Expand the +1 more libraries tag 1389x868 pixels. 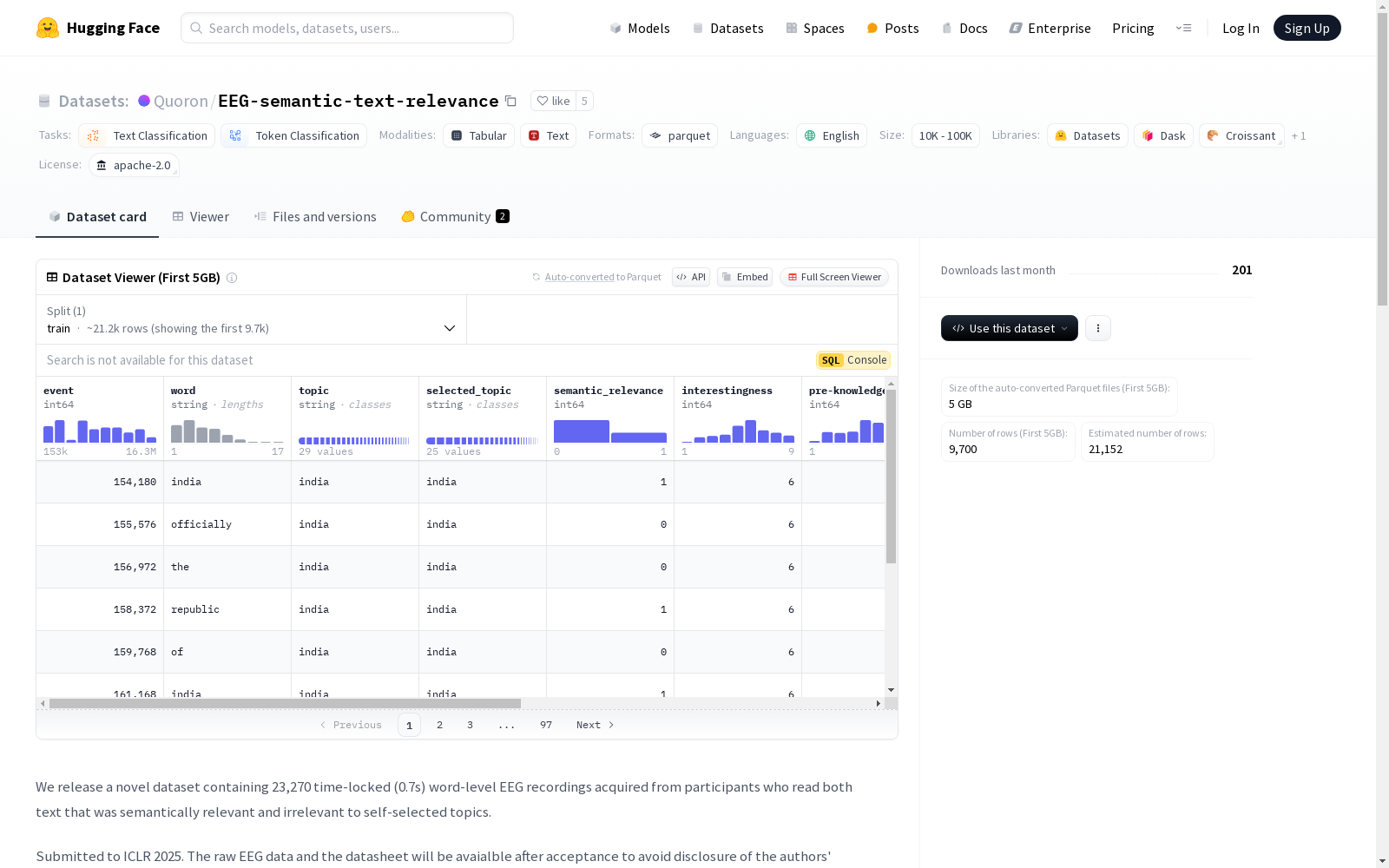point(1299,135)
